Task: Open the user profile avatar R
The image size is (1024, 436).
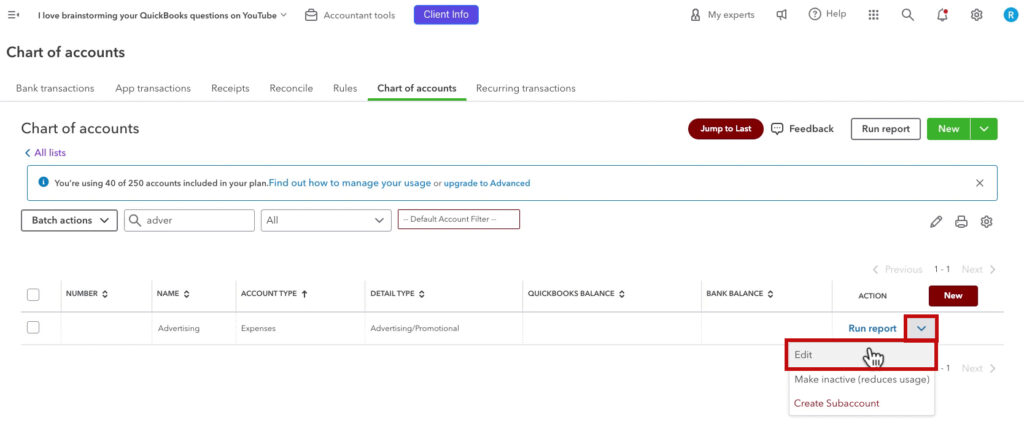Action: click(x=1010, y=15)
